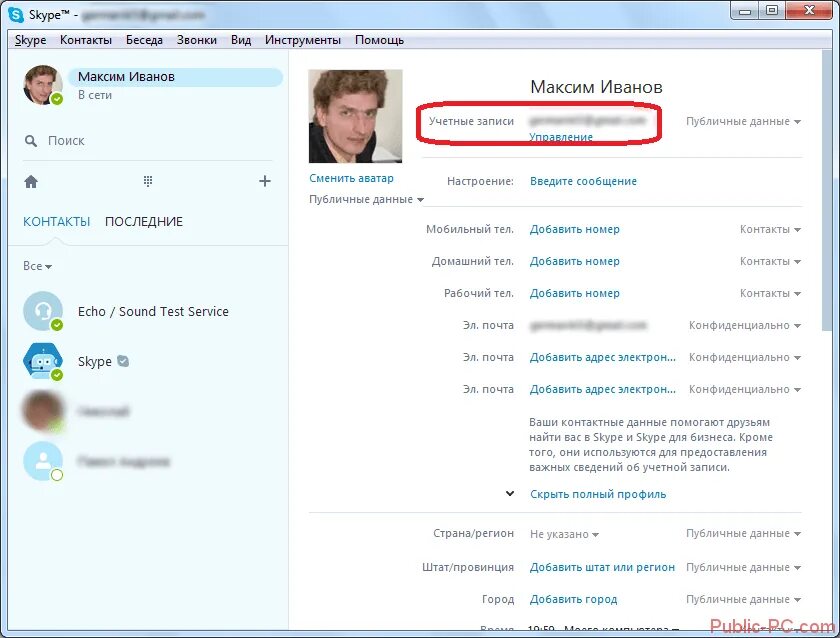The width and height of the screenshot is (840, 638).
Task: Click Добавить штат или регион link
Action: (x=602, y=567)
